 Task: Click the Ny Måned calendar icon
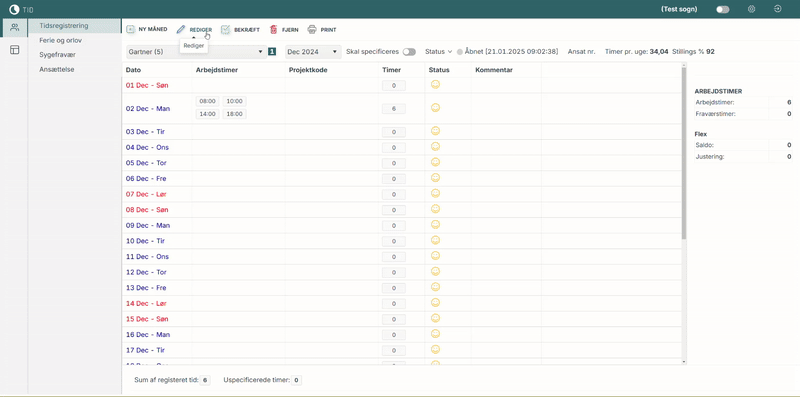point(131,30)
